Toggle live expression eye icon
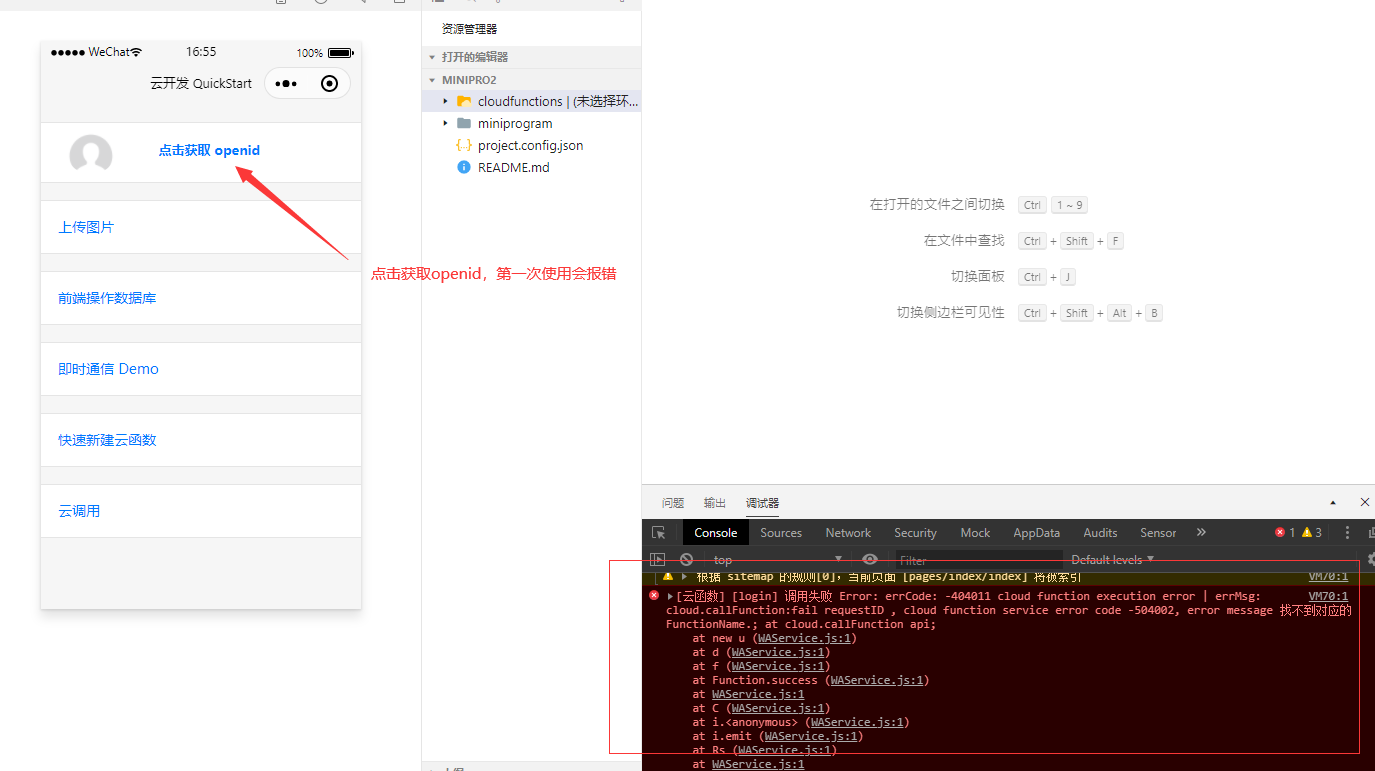This screenshot has width=1375, height=771. (870, 560)
